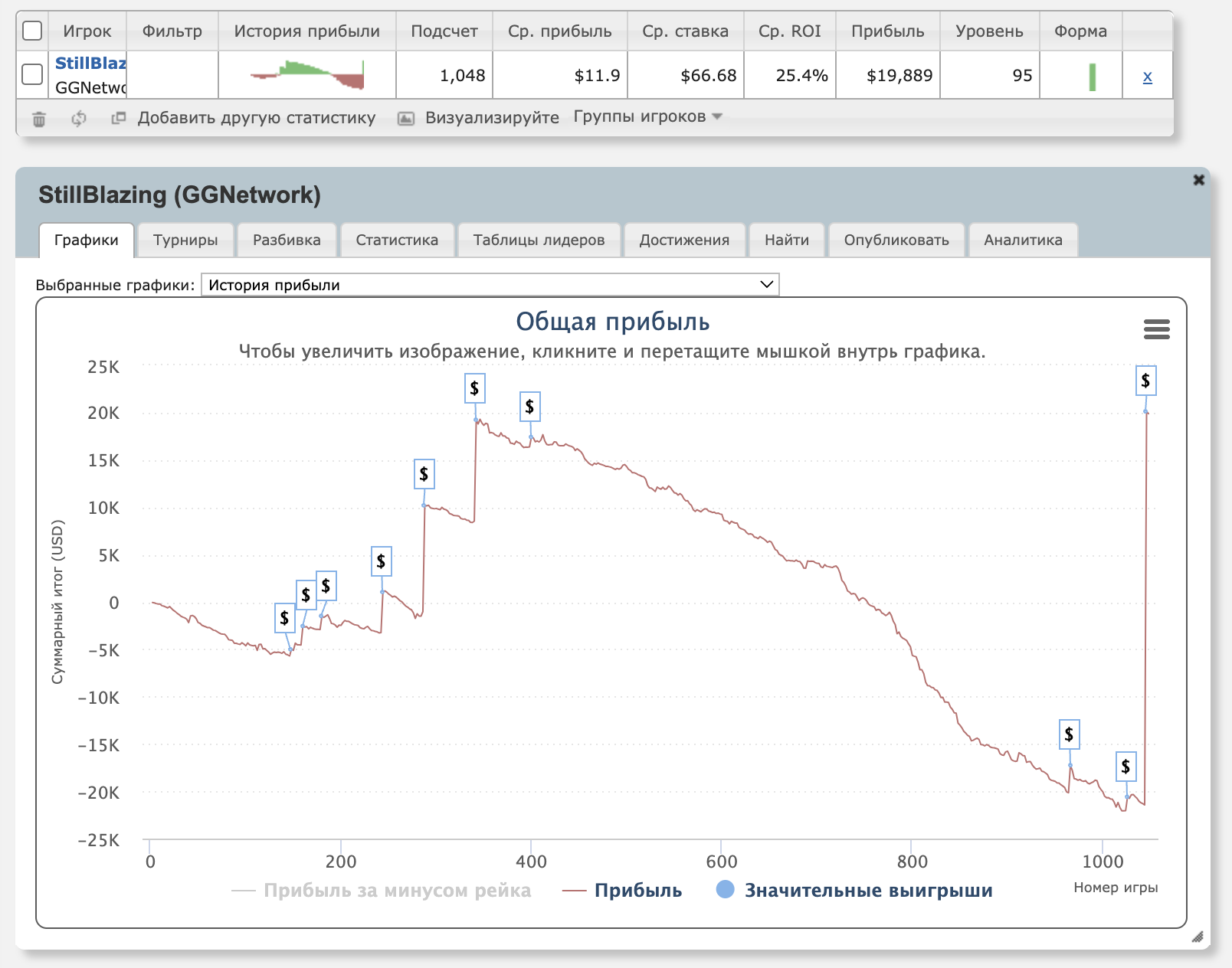Close the StillBlazing panel with X
This screenshot has width=1232, height=968.
point(1198,180)
